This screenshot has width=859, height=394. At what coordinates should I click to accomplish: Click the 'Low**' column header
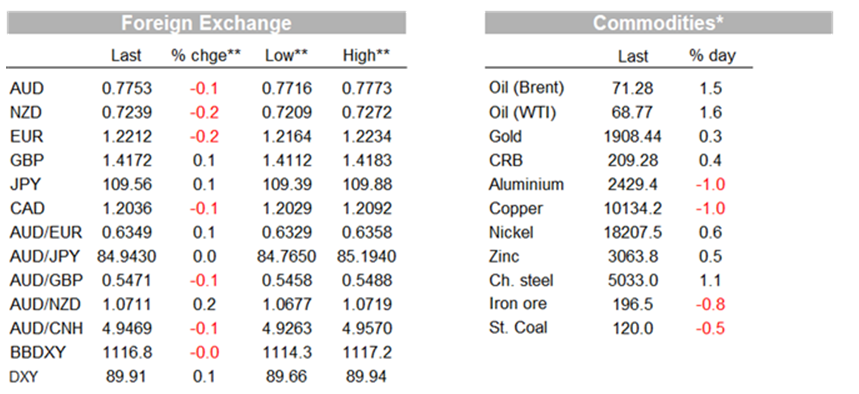(x=287, y=55)
